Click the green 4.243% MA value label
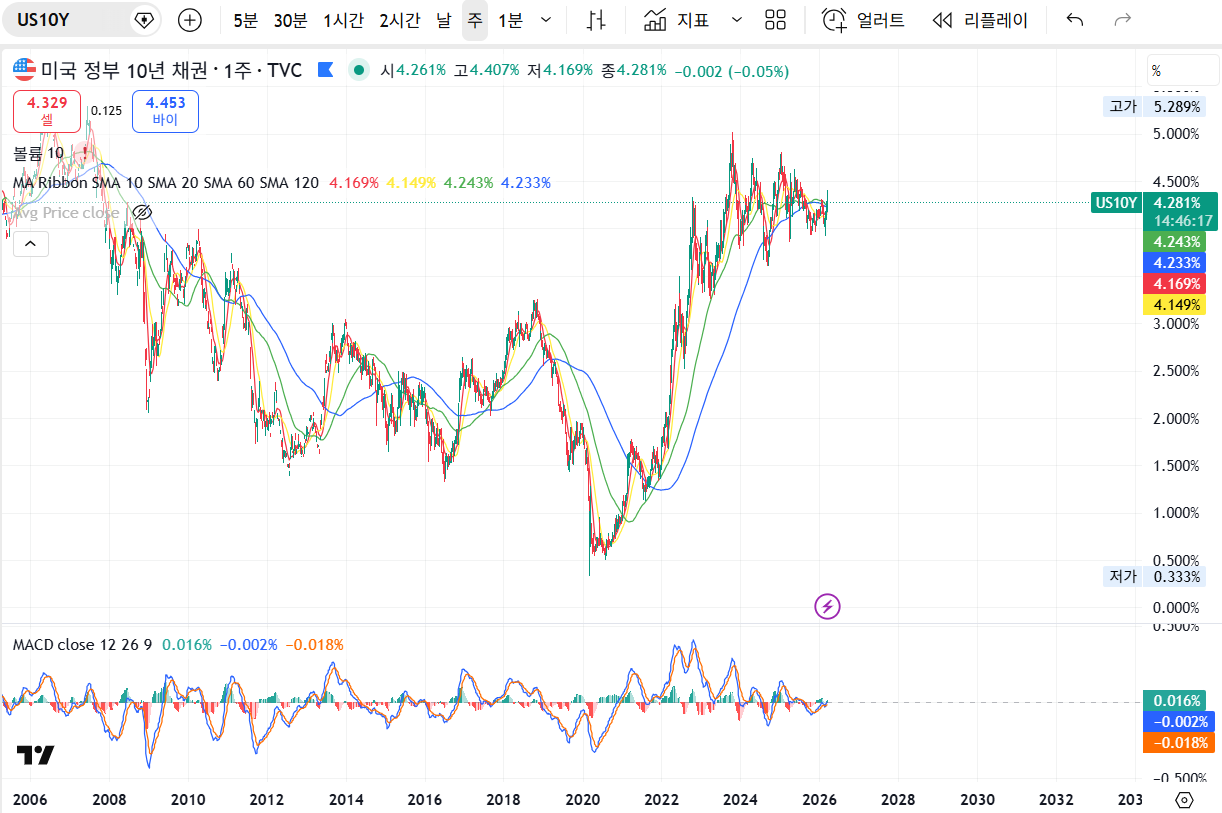The width and height of the screenshot is (1222, 813). pos(1175,242)
